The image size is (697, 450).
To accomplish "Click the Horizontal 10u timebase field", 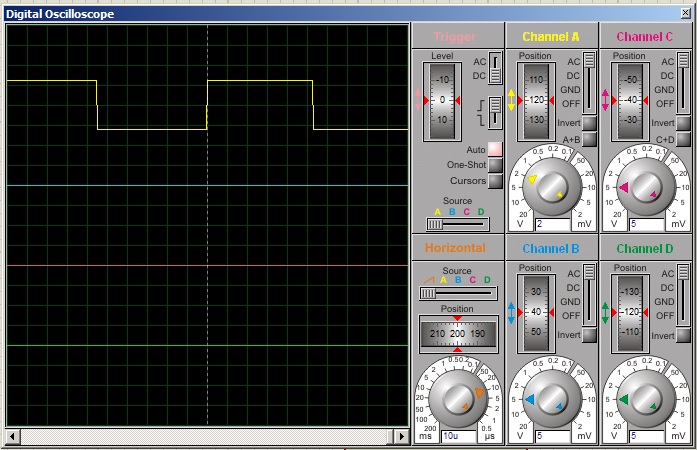I will coord(458,436).
